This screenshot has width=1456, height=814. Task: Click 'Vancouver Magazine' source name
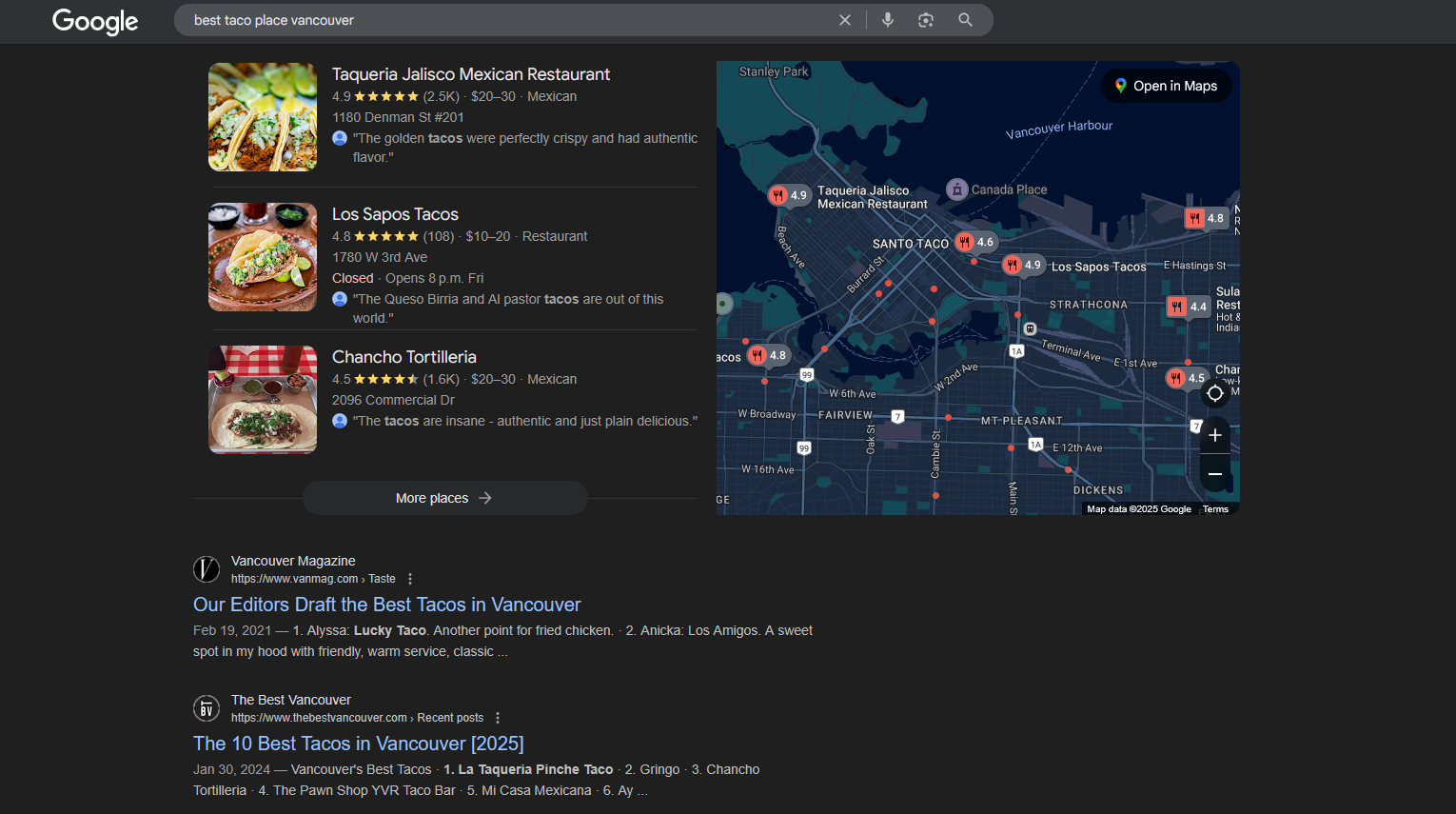(293, 561)
